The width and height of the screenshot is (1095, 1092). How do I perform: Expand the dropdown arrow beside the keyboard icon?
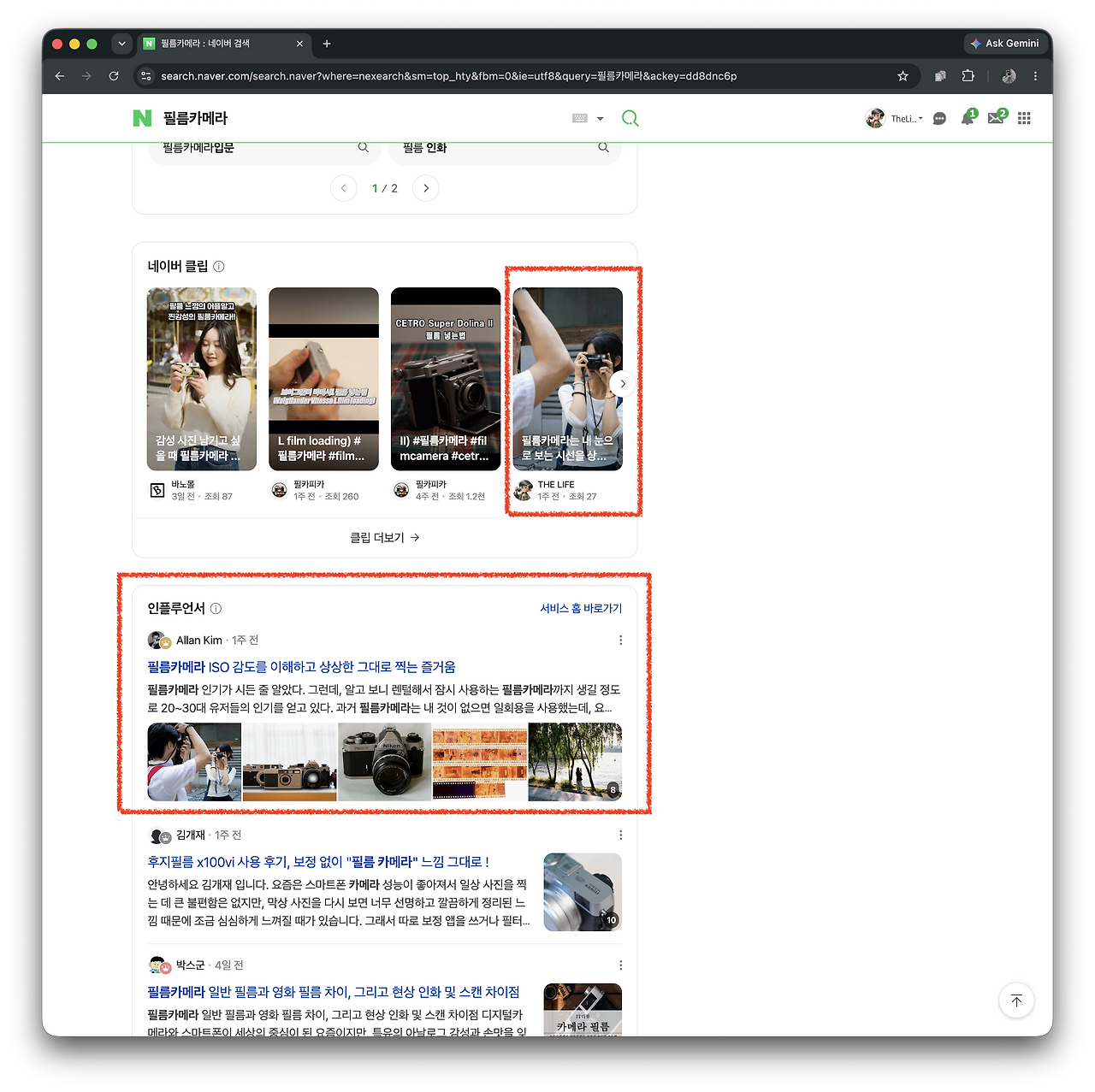601,119
